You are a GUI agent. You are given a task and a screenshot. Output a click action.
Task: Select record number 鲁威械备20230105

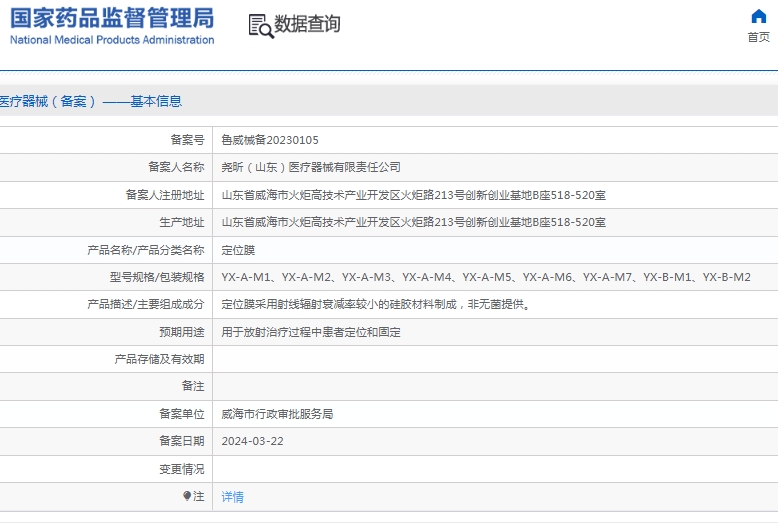(270, 140)
